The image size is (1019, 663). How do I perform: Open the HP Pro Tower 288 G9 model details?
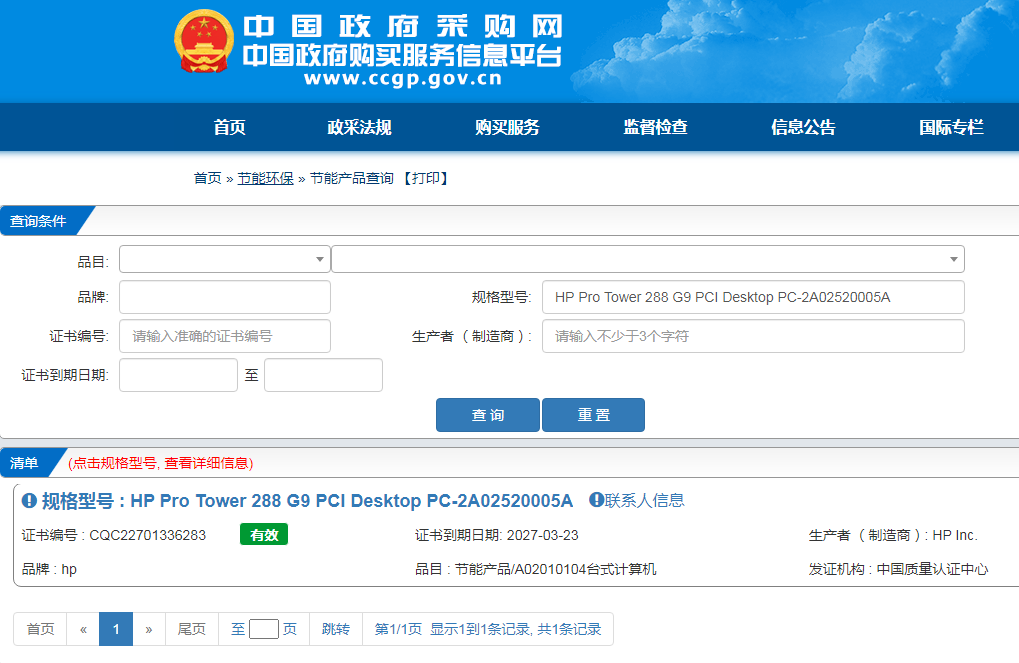[x=307, y=500]
